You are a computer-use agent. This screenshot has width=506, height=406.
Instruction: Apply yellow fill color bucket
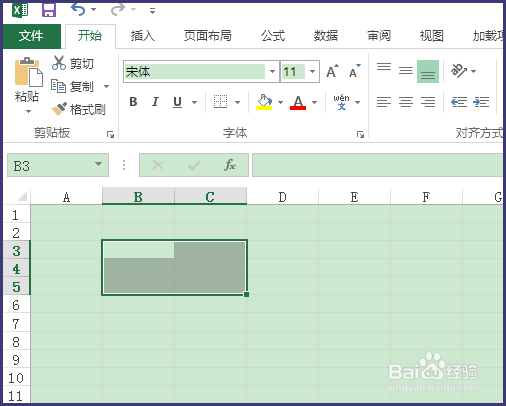tap(264, 102)
